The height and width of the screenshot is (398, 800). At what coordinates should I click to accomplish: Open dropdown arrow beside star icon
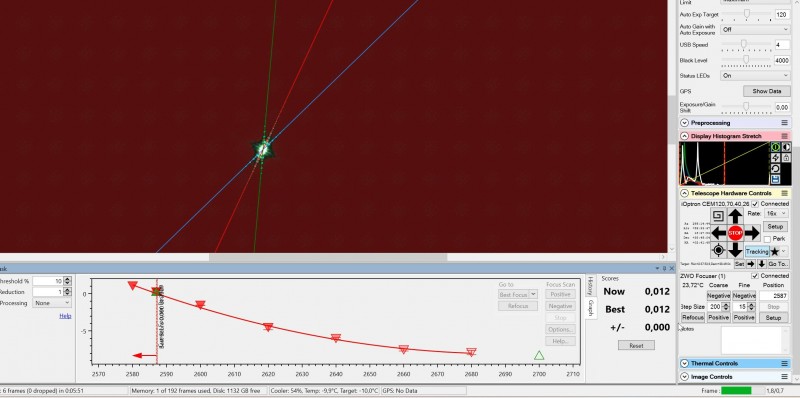pyautogui.click(x=784, y=252)
